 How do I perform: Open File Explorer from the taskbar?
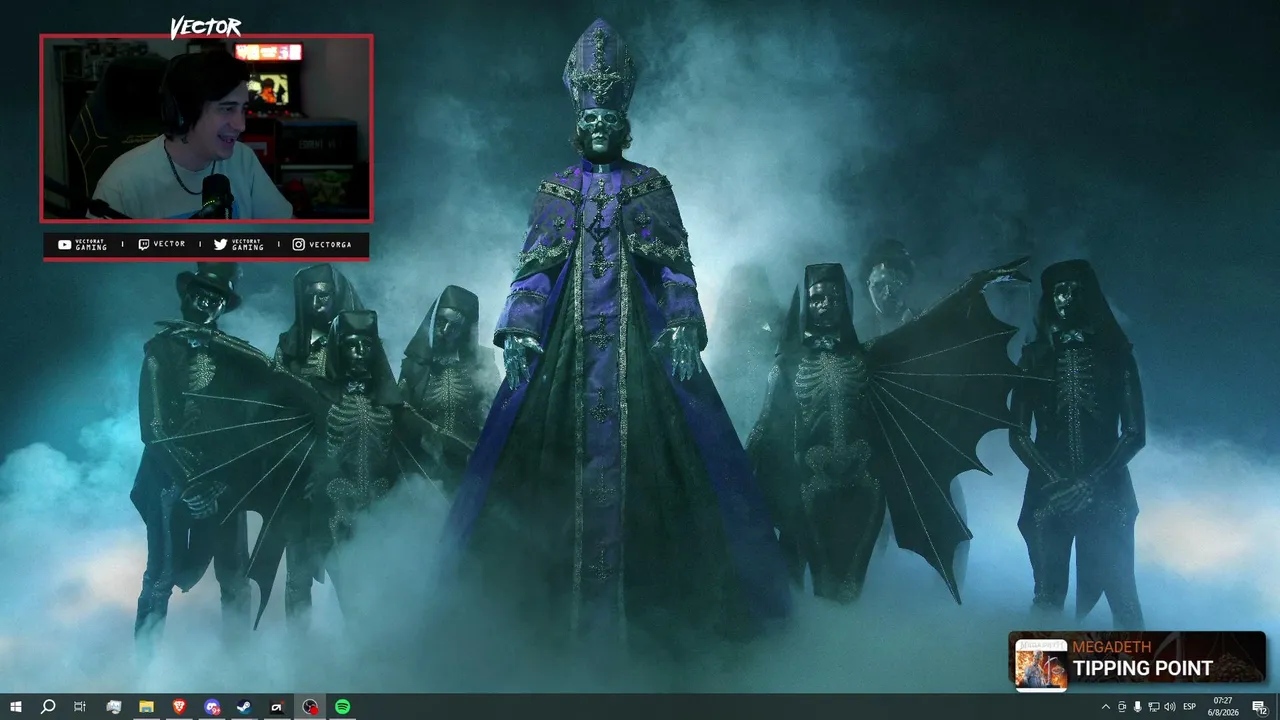pos(146,707)
